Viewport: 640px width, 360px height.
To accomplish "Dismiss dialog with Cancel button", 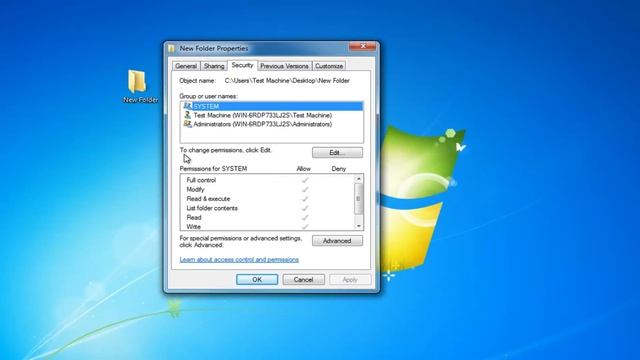I will [304, 280].
